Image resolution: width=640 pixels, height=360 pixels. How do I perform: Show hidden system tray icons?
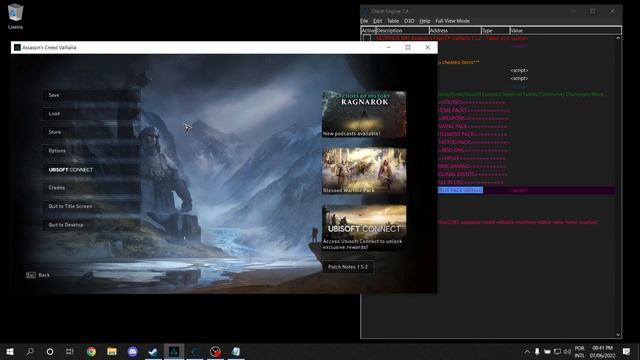[527, 351]
